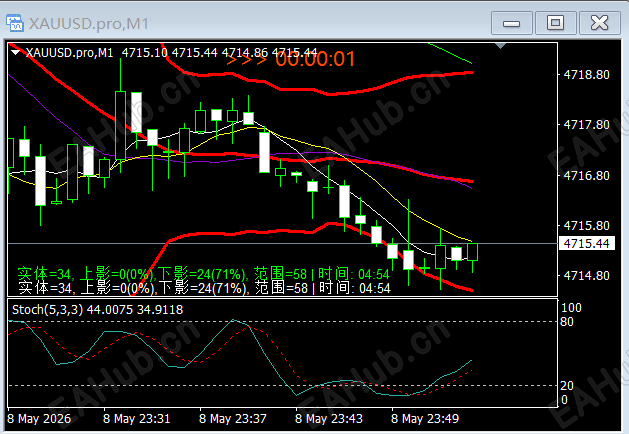The width and height of the screenshot is (629, 434).
Task: Click the 8 May 23:43 time label
Action: point(329,419)
